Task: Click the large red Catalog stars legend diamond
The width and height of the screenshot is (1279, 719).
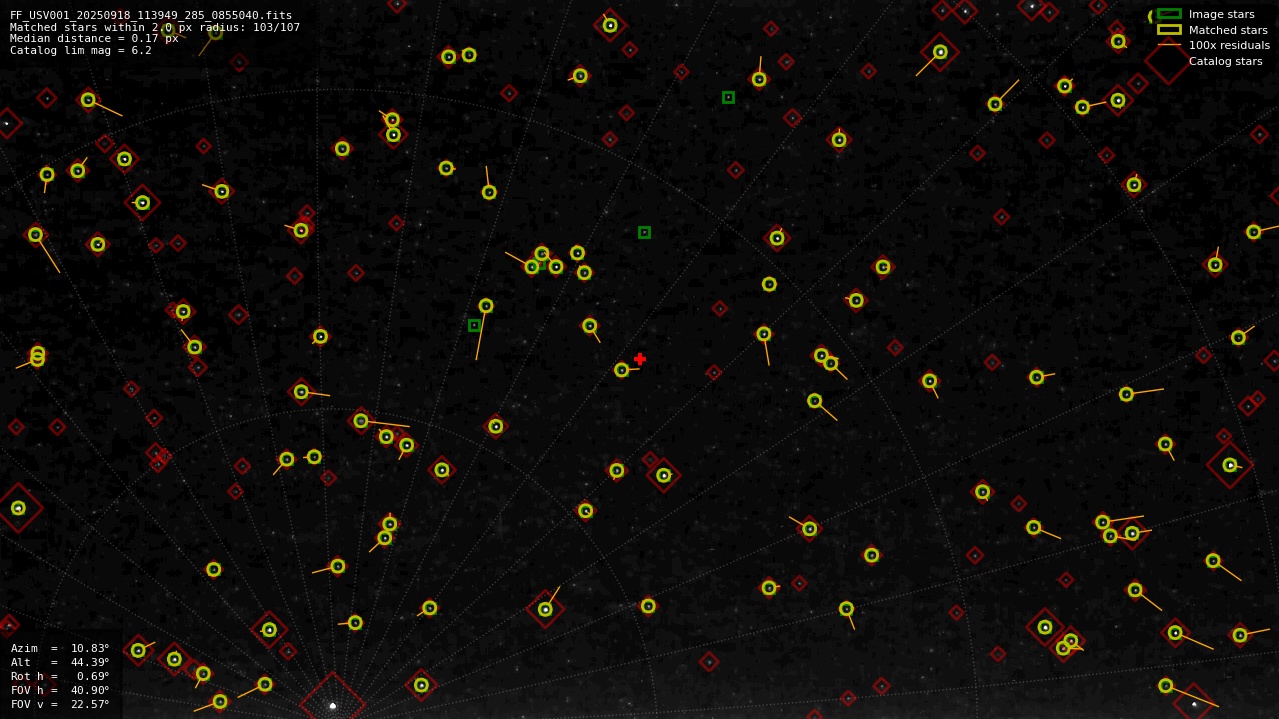Action: click(x=1168, y=61)
